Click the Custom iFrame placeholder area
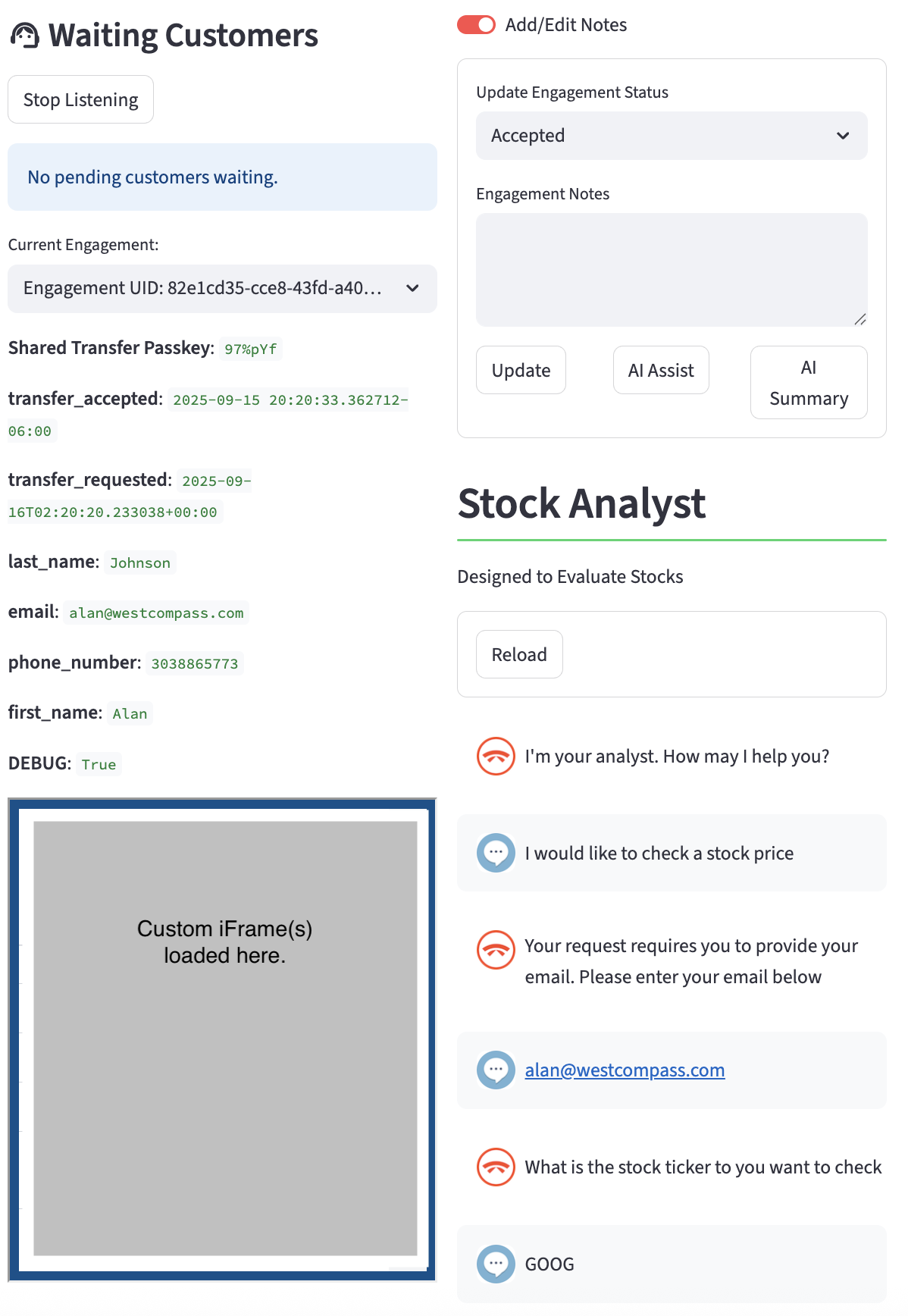 (x=225, y=1039)
